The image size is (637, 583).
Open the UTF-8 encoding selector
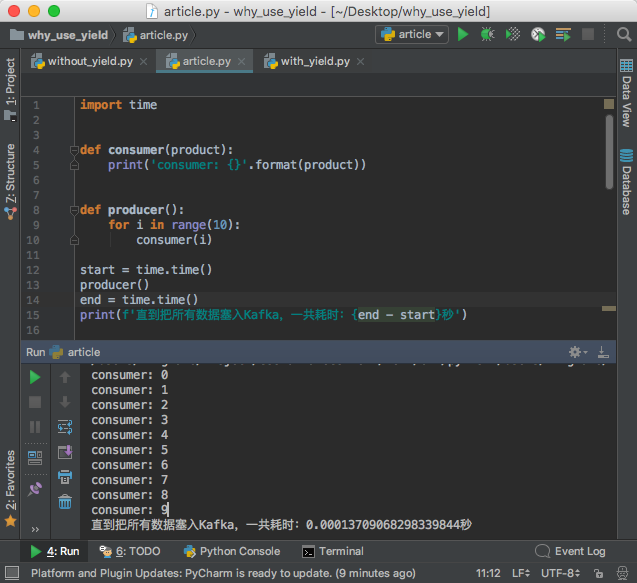[x=555, y=573]
